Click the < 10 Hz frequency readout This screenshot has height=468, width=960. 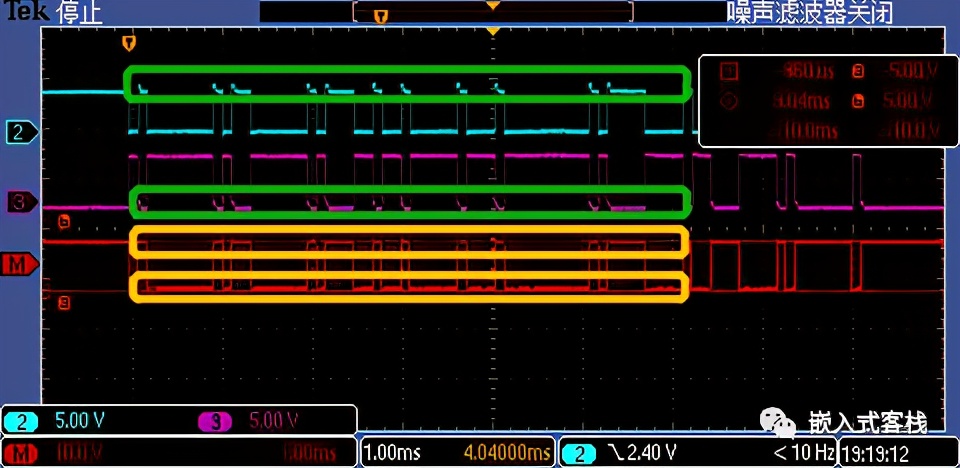tap(803, 453)
